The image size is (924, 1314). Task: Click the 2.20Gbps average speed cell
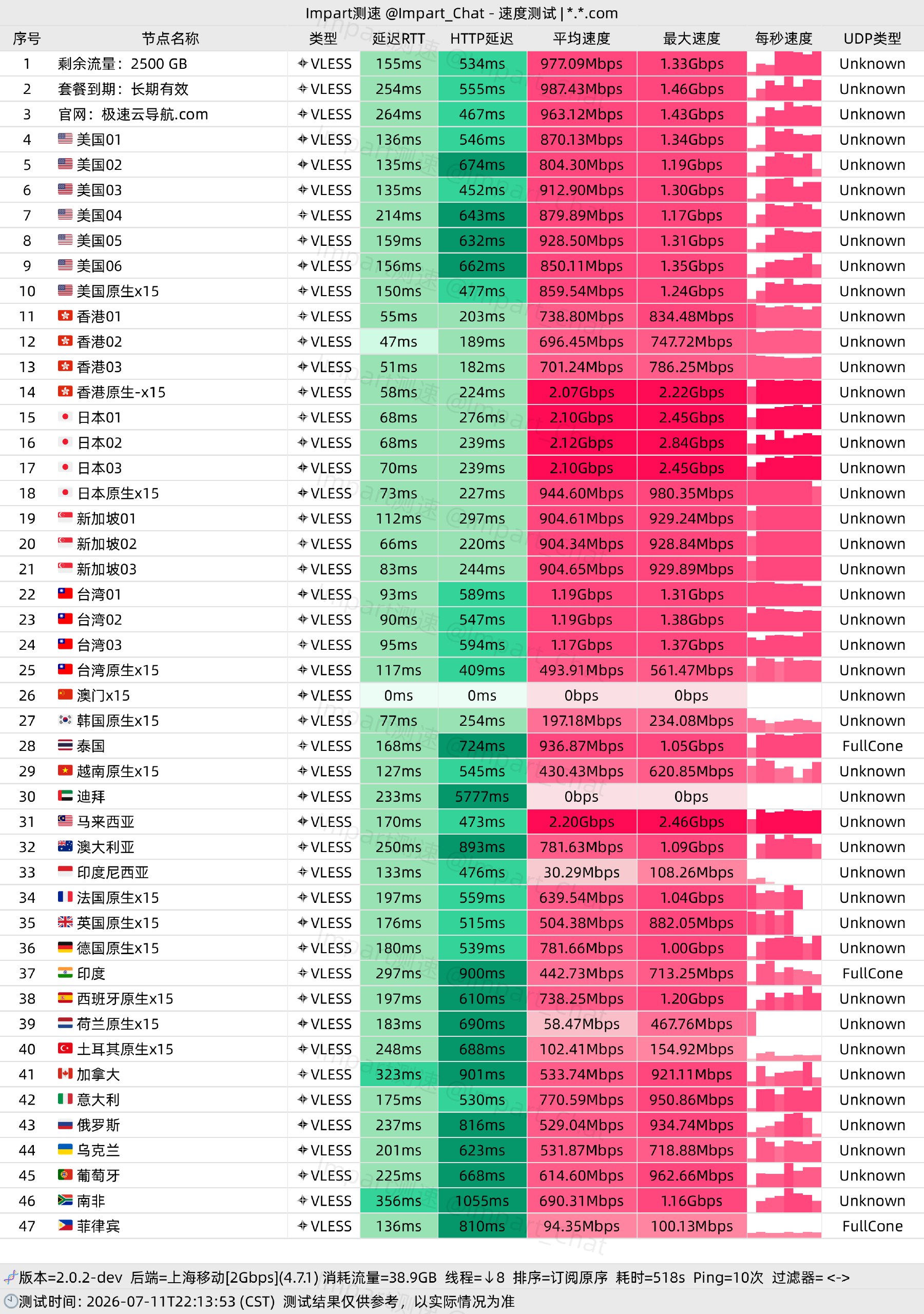(x=581, y=822)
